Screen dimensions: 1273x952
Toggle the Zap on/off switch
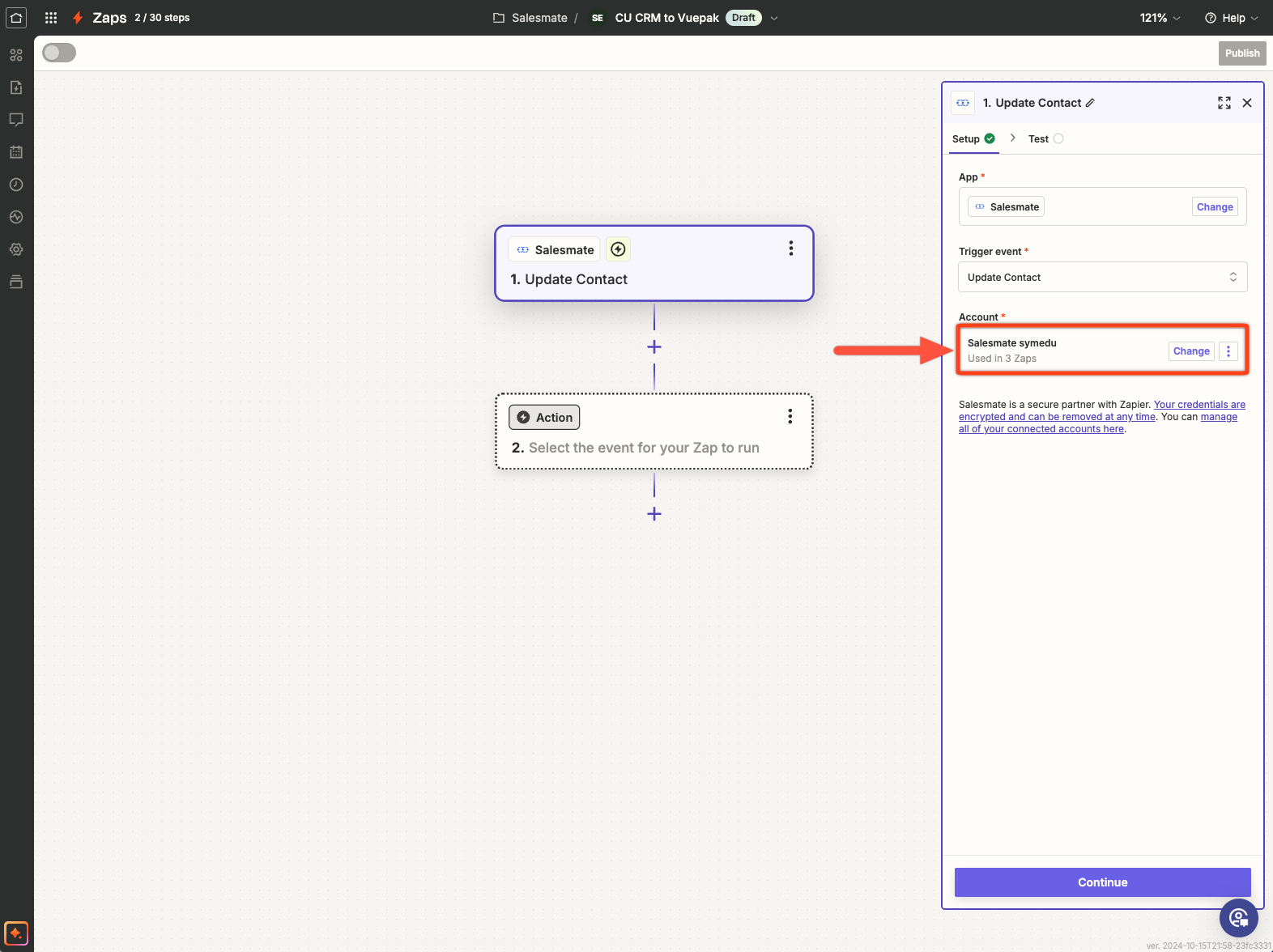click(x=59, y=53)
